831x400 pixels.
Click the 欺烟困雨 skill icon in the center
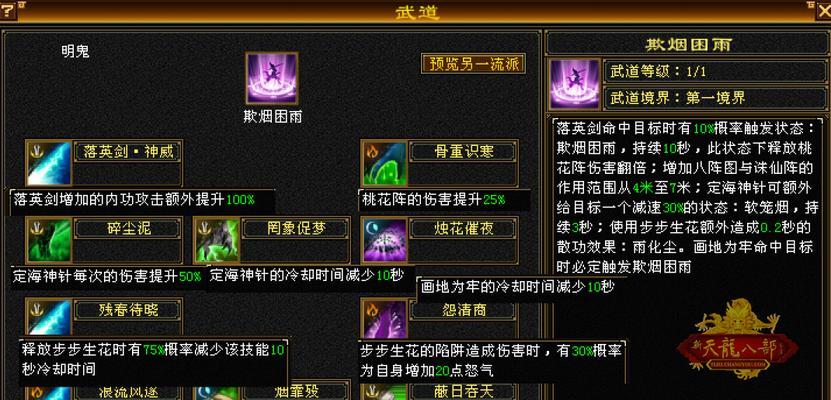tap(272, 78)
